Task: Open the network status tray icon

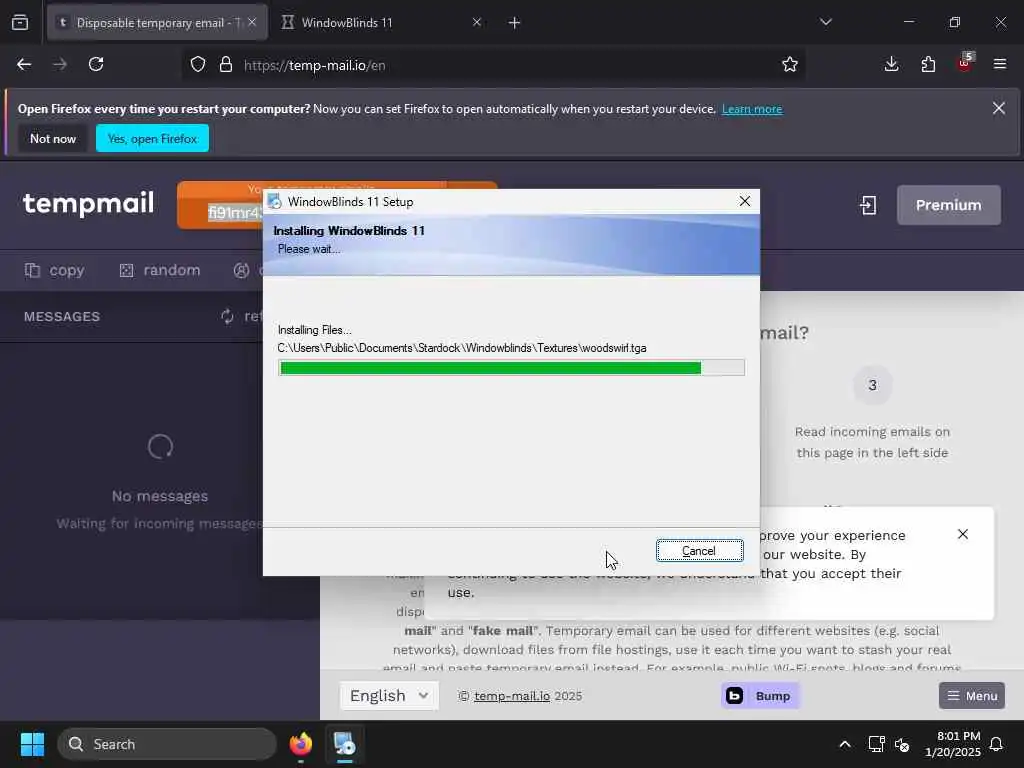Action: pyautogui.click(x=876, y=744)
